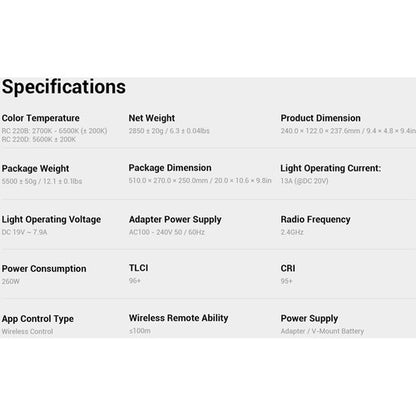Click the Specifications heading

64,87
